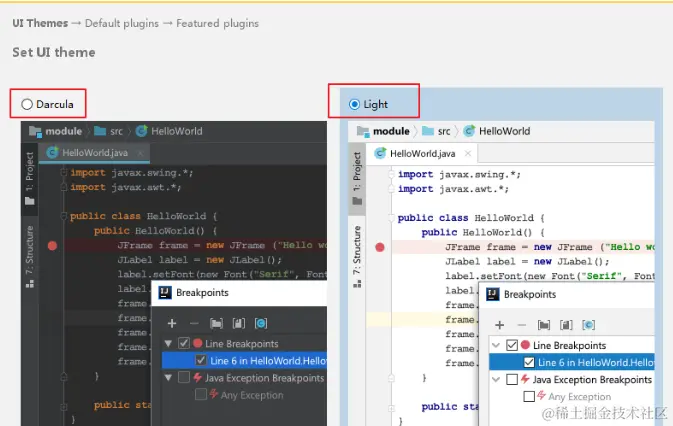Fold the HelloWorld class in Darcula editor gutter

click(64, 215)
